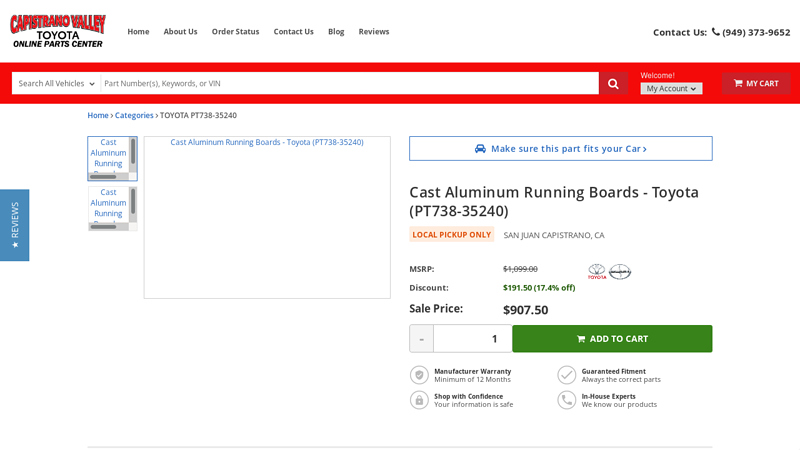Open Reviews from the top navigation

(373, 32)
